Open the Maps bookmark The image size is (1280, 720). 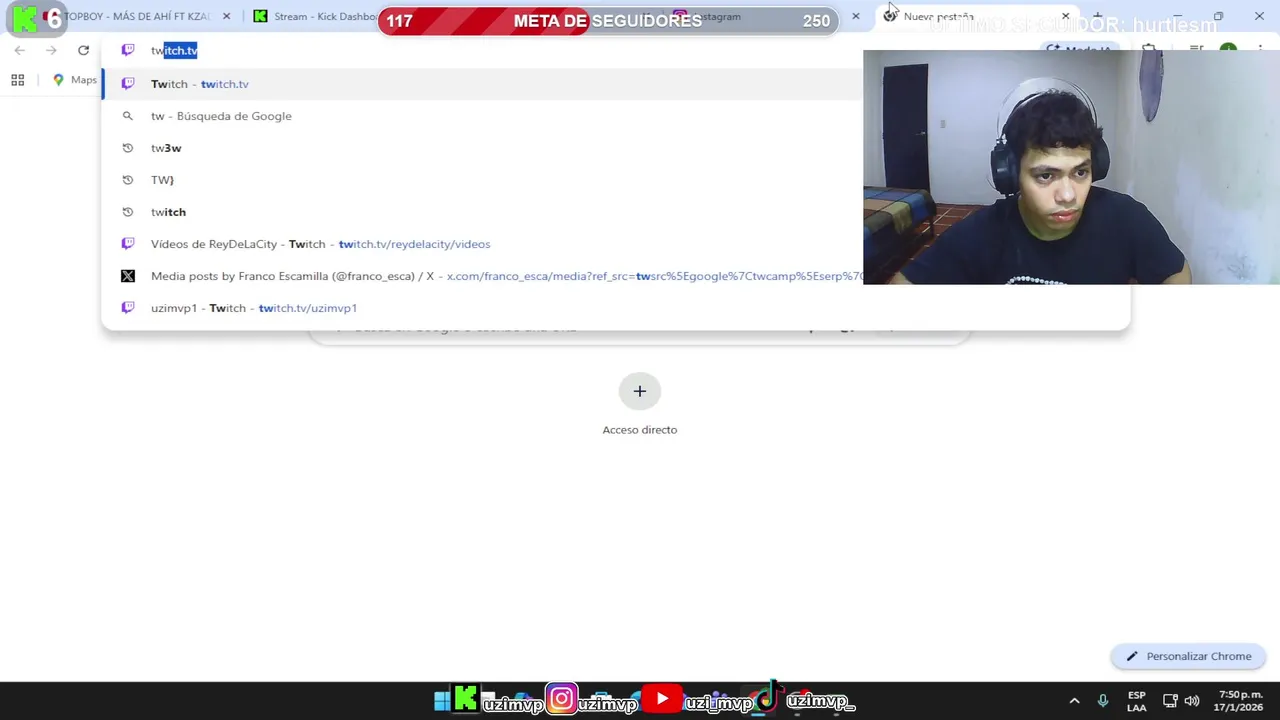coord(74,80)
